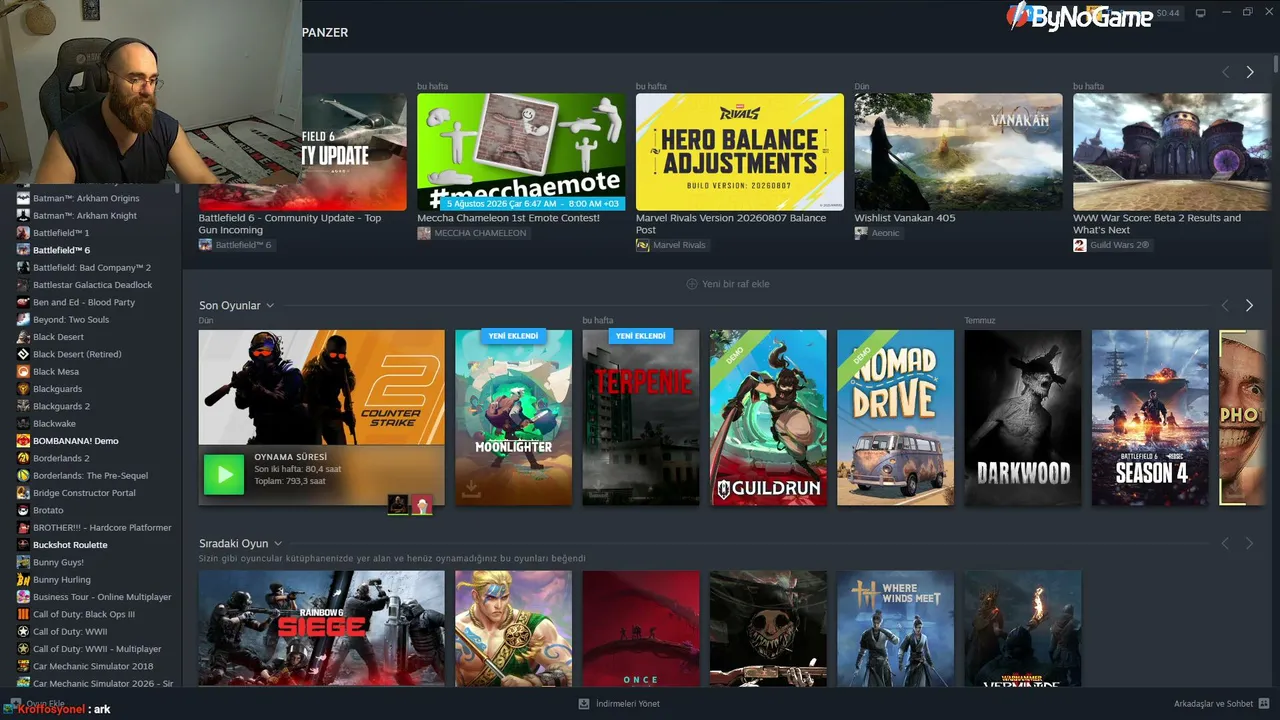Expand the Sıradaki Oyun shelf dropdown
The height and width of the screenshot is (720, 1280).
tap(278, 544)
